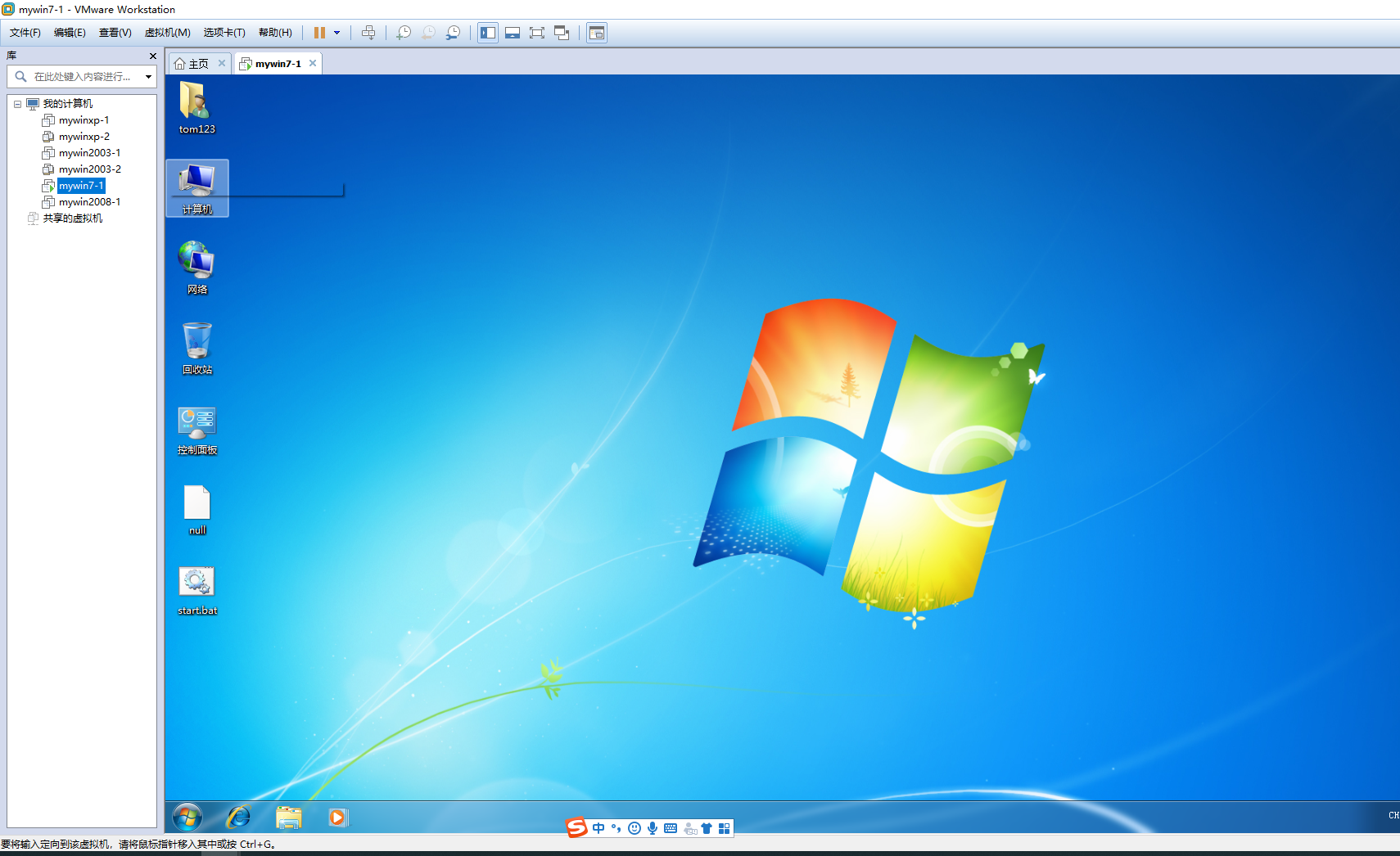Click the Sogou input method logo
1400x856 pixels.
(x=577, y=827)
